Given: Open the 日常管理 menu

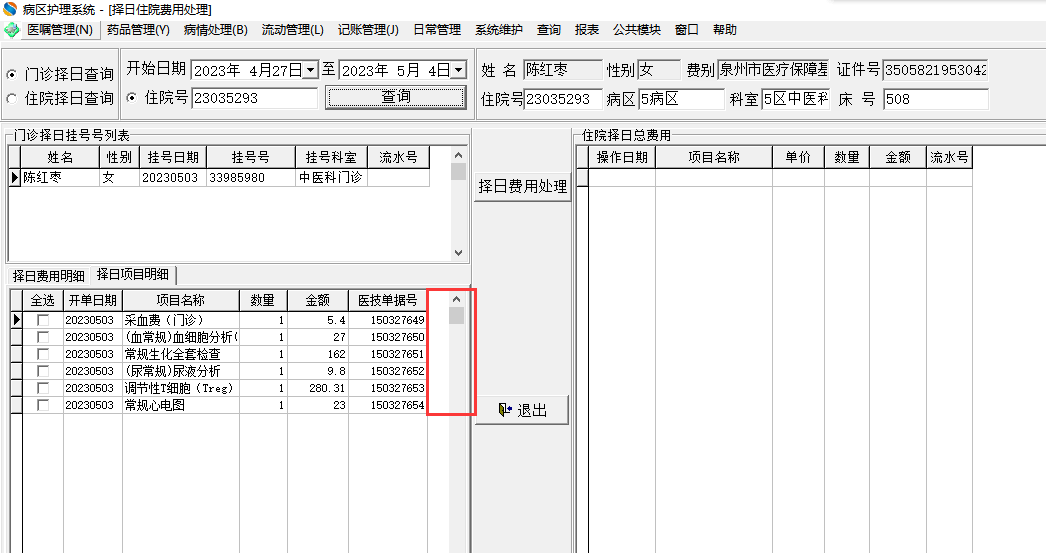Looking at the screenshot, I should [437, 30].
